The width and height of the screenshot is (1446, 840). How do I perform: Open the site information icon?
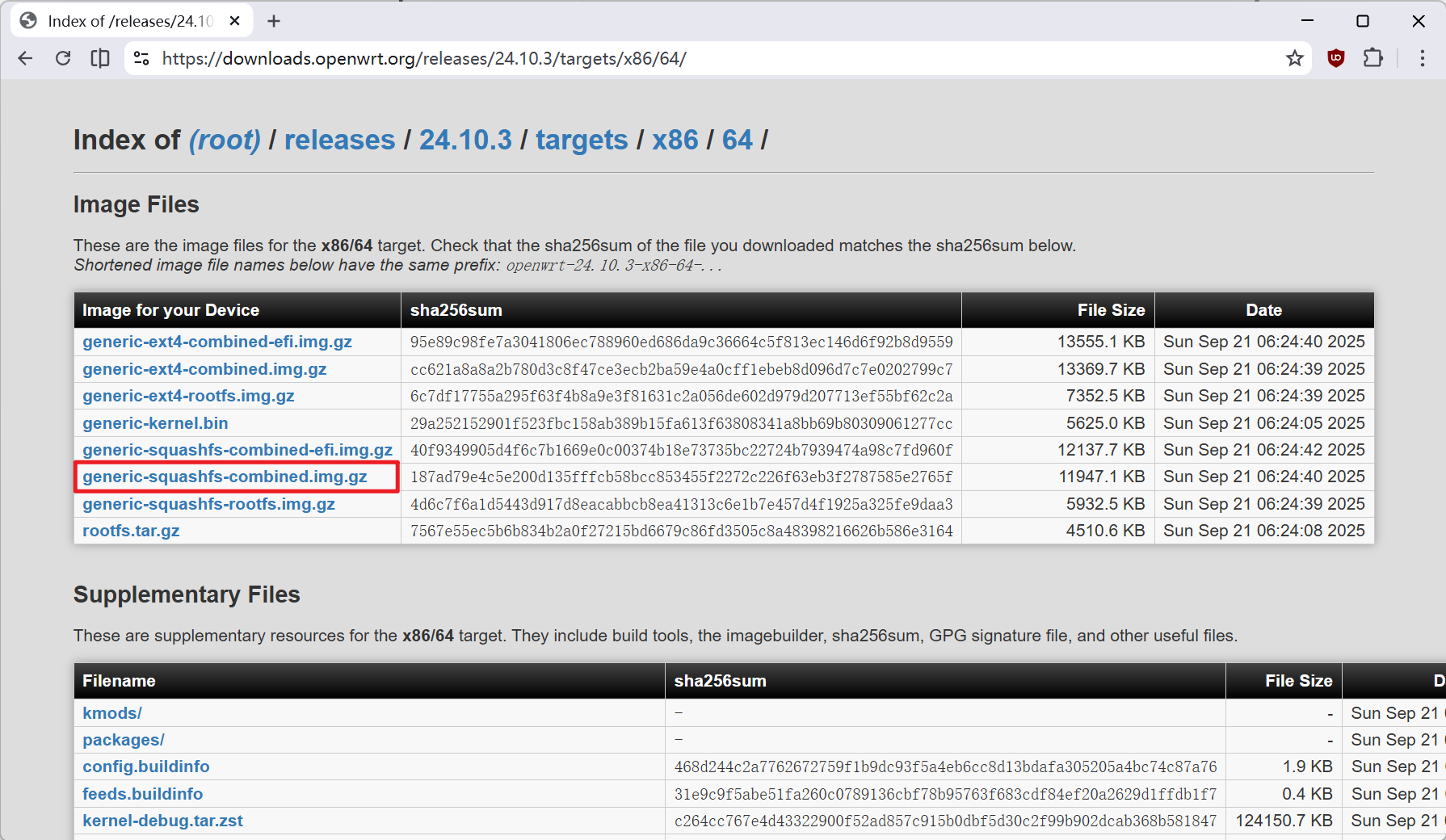[x=141, y=58]
